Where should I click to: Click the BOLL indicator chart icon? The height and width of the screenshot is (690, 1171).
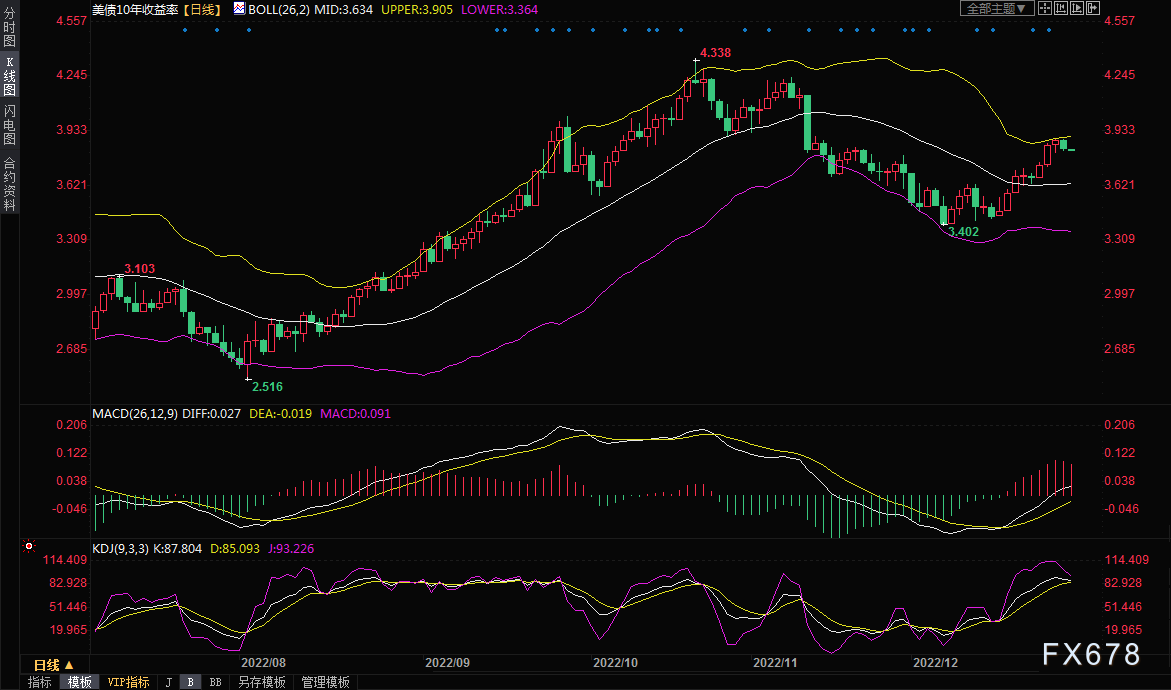point(238,8)
